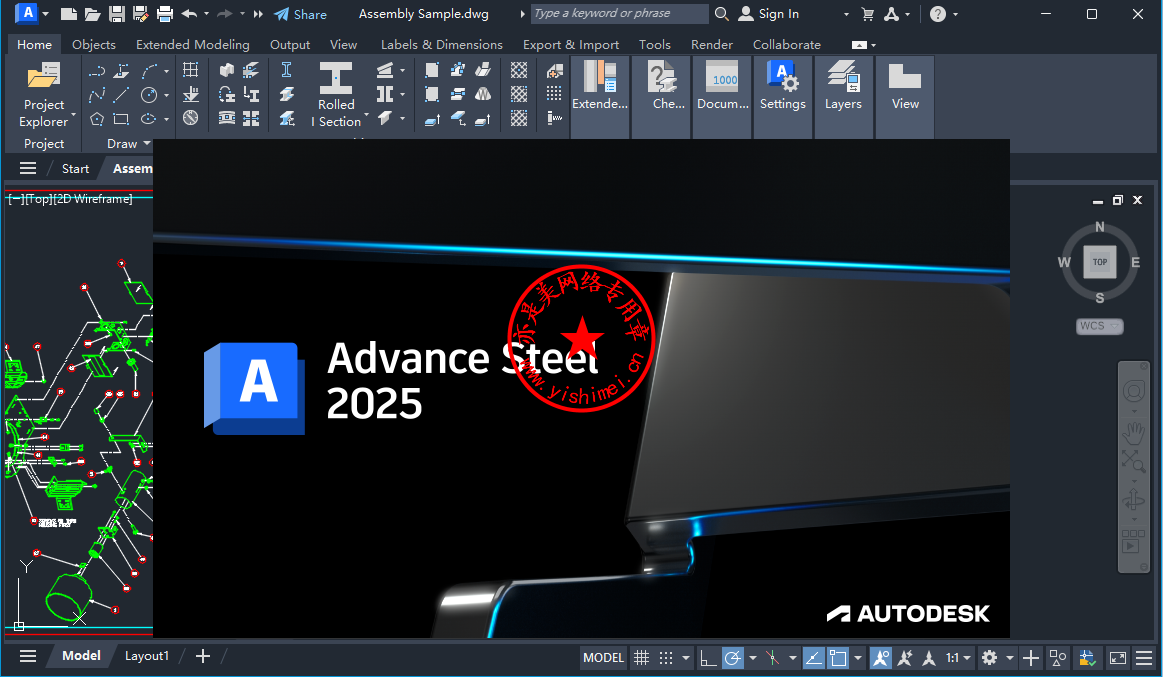This screenshot has height=677, width=1163.
Task: Open the ribbon minimize options dropdown
Action: point(874,45)
